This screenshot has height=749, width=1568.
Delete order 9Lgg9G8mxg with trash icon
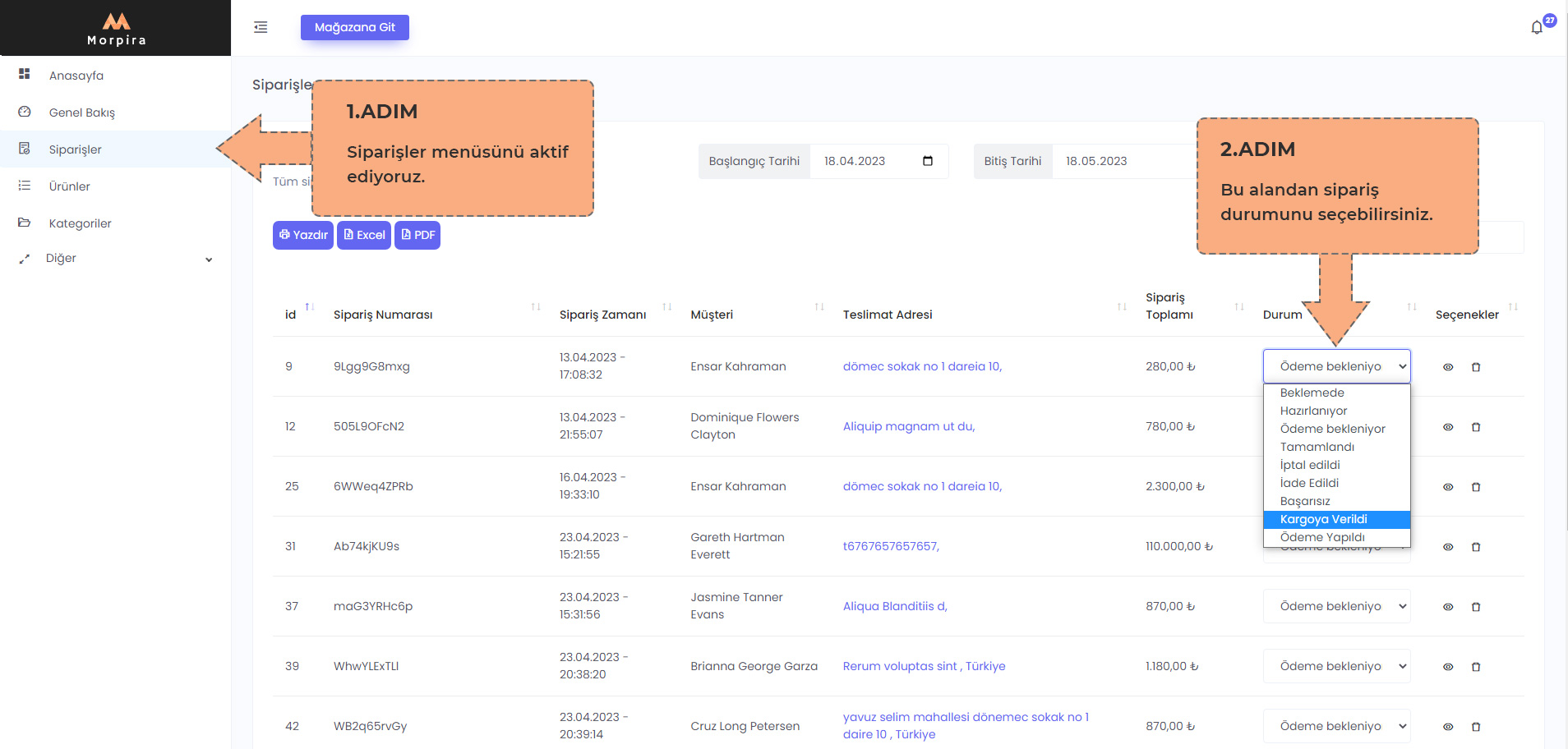pyautogui.click(x=1476, y=367)
